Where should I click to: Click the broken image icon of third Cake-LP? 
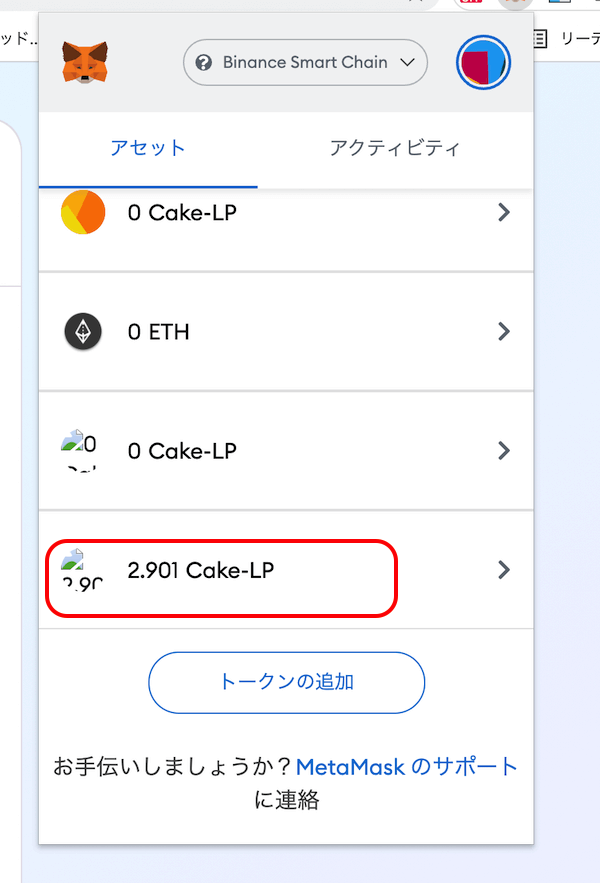point(72,441)
